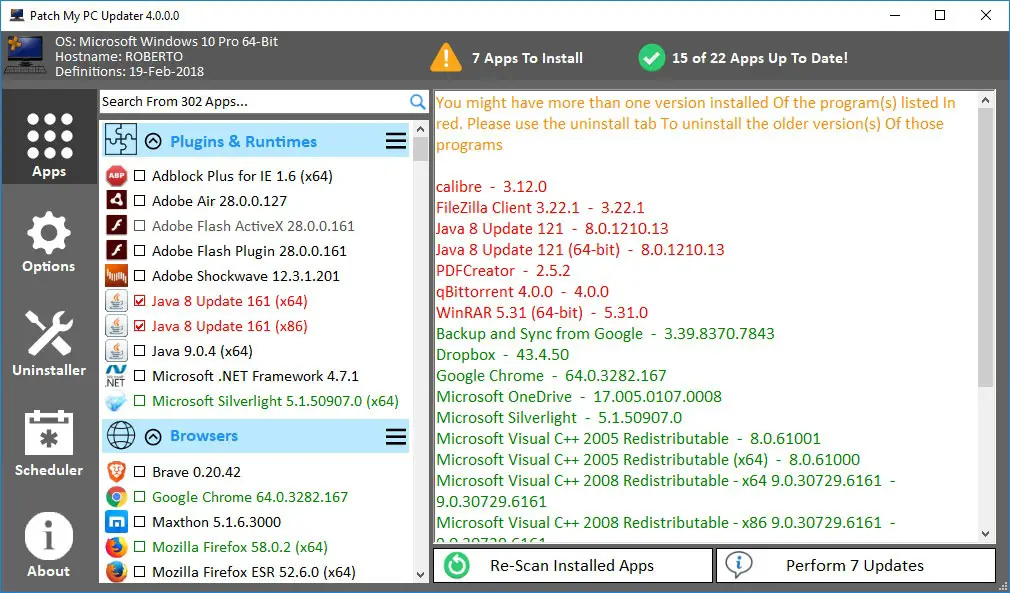1010x593 pixels.
Task: Click the Java 9.0.4 icon
Action: (x=117, y=351)
